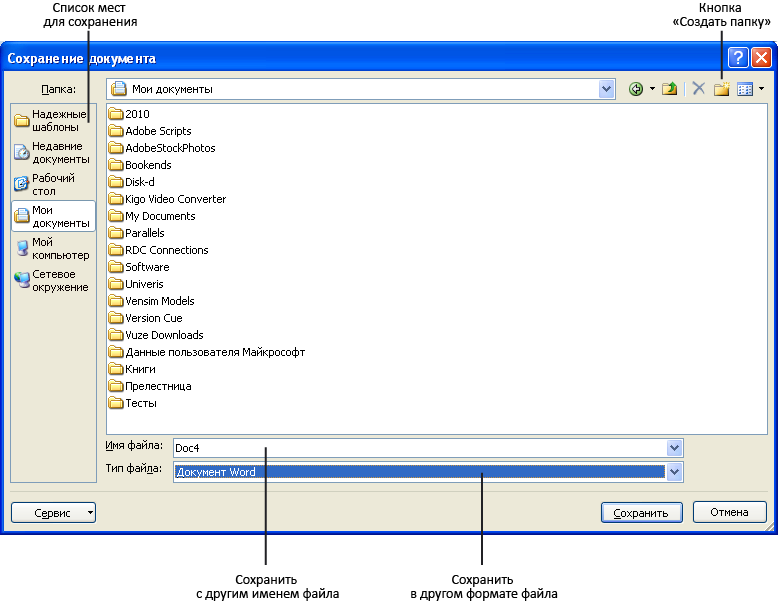The image size is (778, 603).
Task: Click the Прелестница folder name
Action: (x=158, y=386)
